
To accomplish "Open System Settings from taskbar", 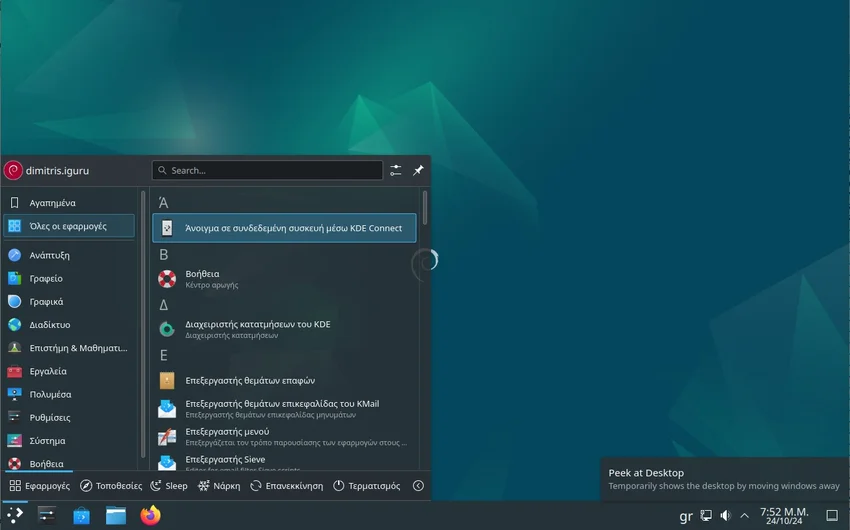I will (x=47, y=515).
